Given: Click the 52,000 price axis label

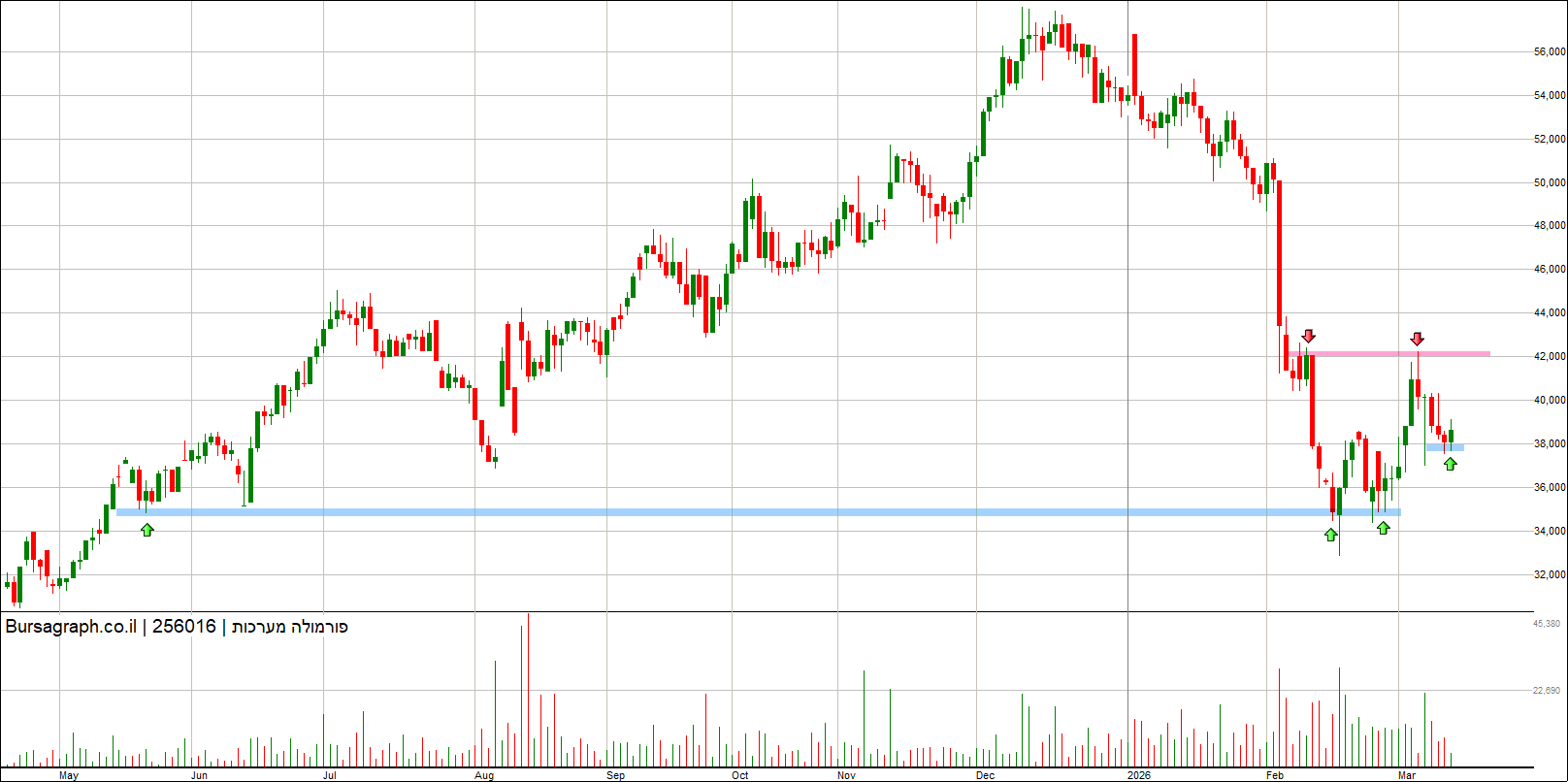Looking at the screenshot, I should 1550,140.
